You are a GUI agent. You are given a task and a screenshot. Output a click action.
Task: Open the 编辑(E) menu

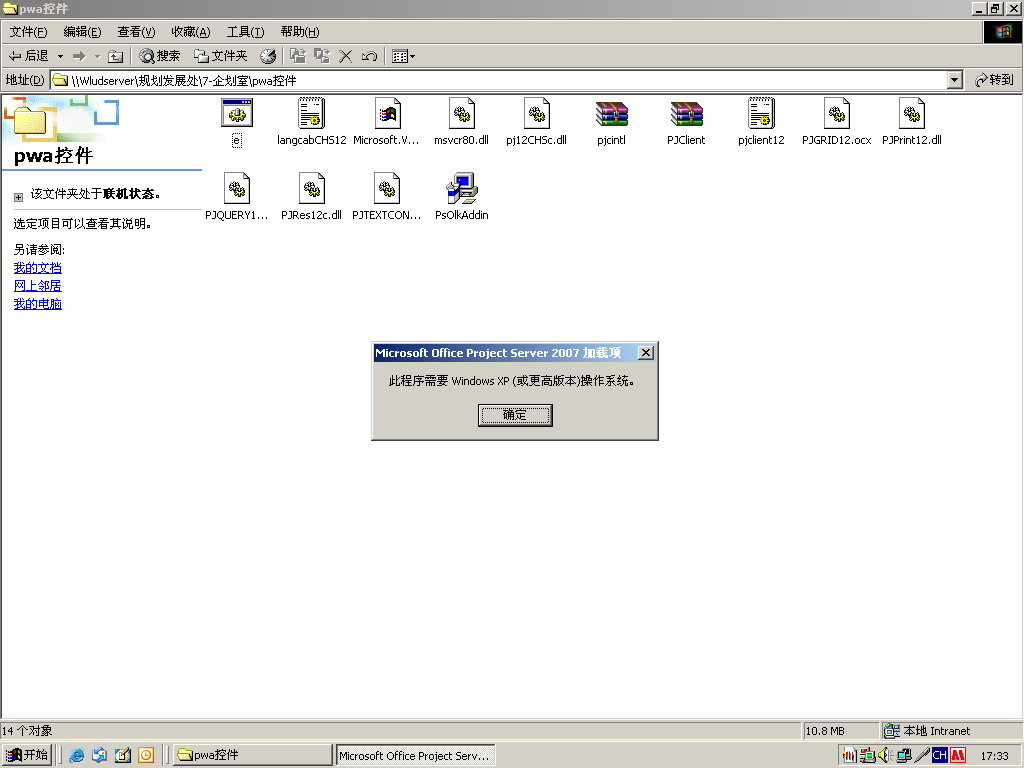tap(82, 32)
